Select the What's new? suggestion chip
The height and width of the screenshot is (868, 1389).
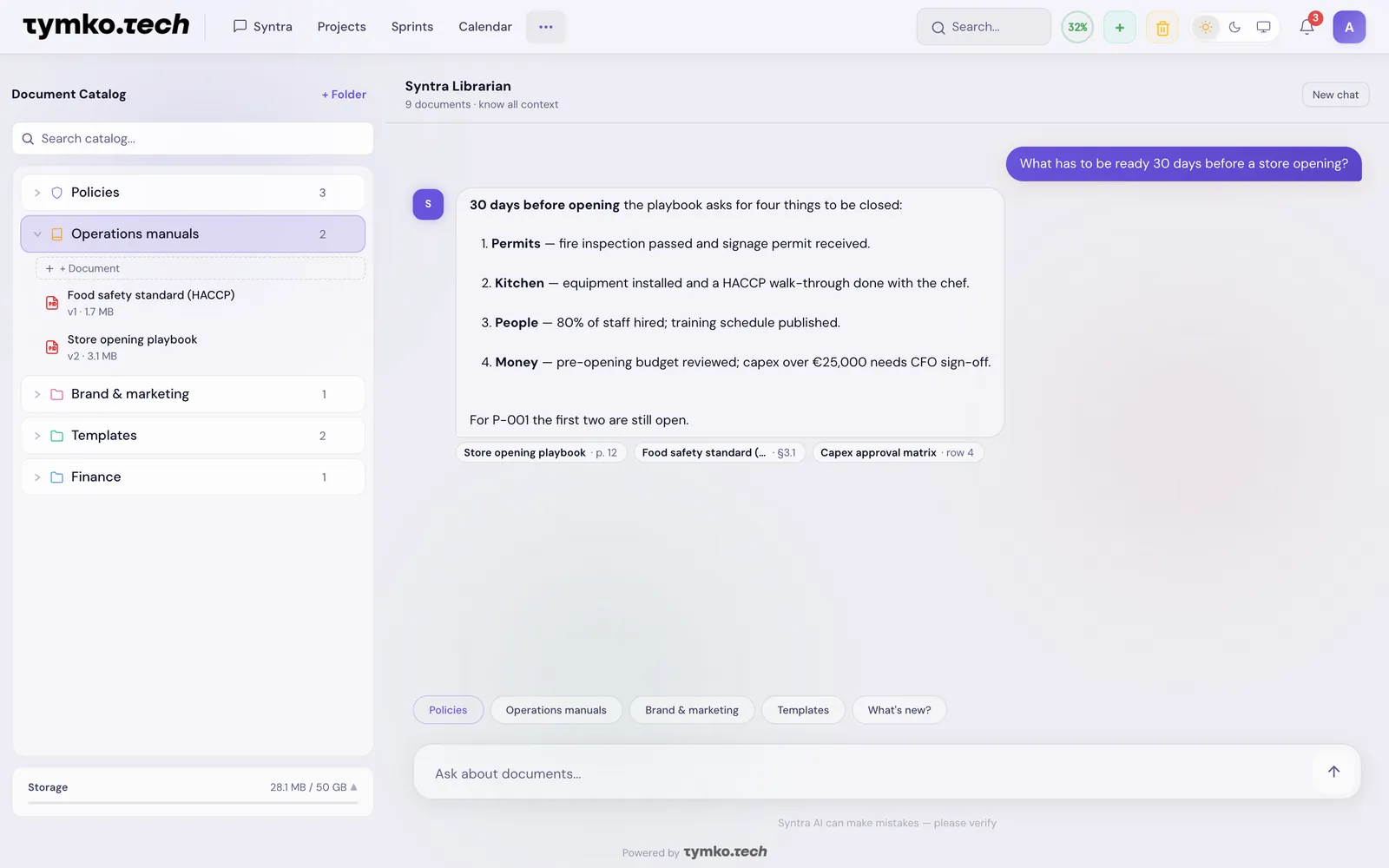[x=899, y=710]
